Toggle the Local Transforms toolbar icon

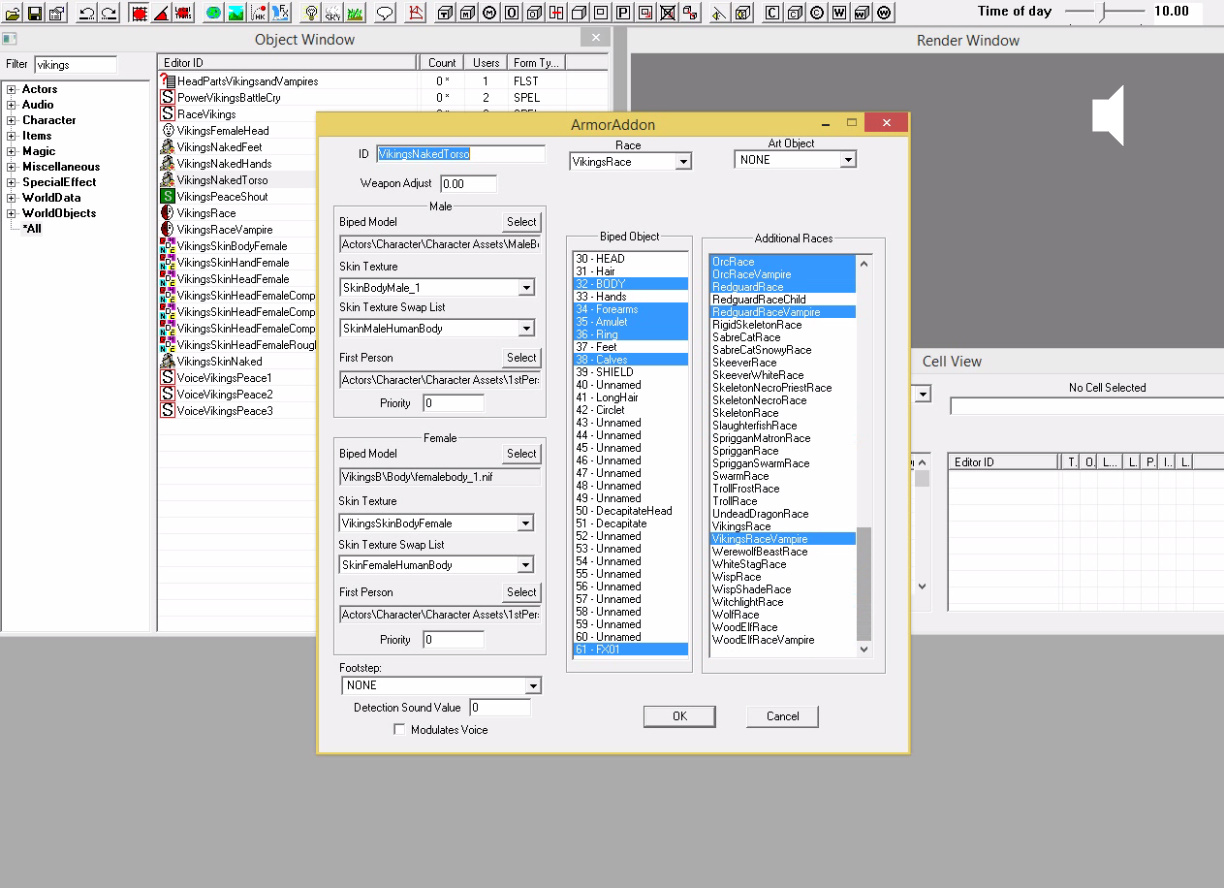(182, 13)
